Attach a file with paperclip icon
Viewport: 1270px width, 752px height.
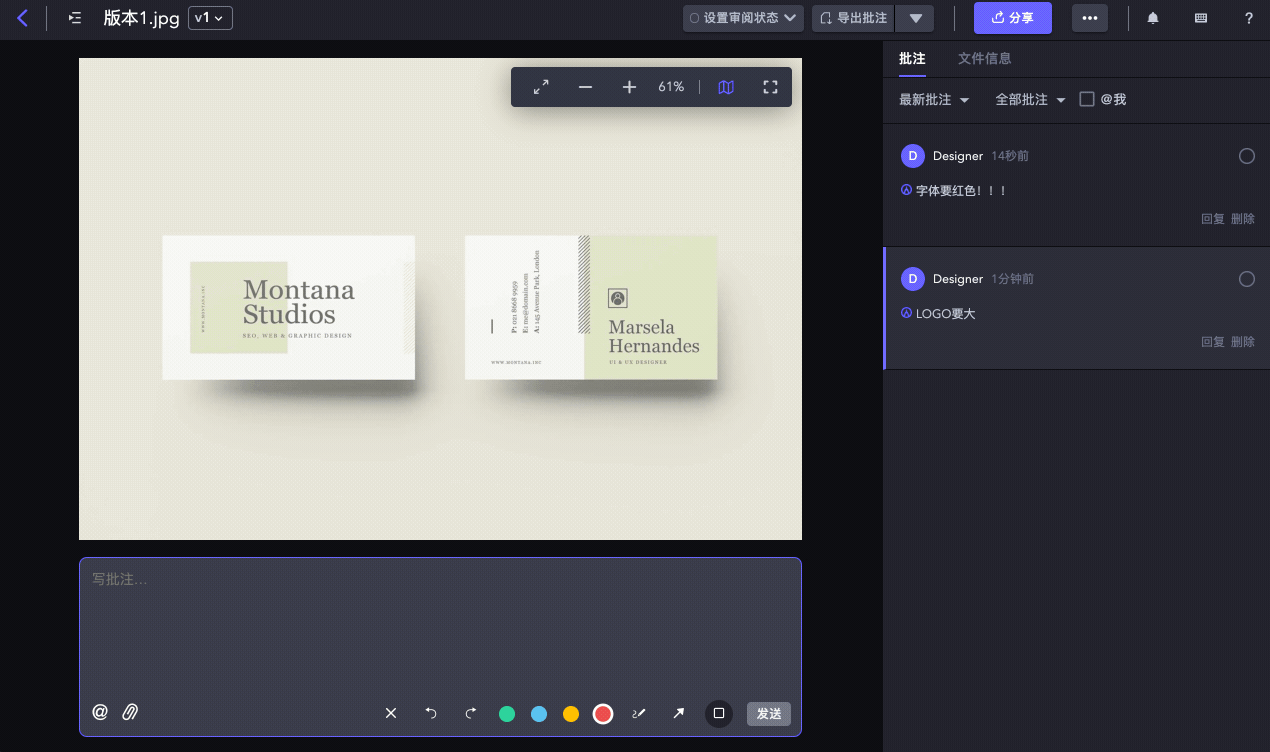(130, 712)
